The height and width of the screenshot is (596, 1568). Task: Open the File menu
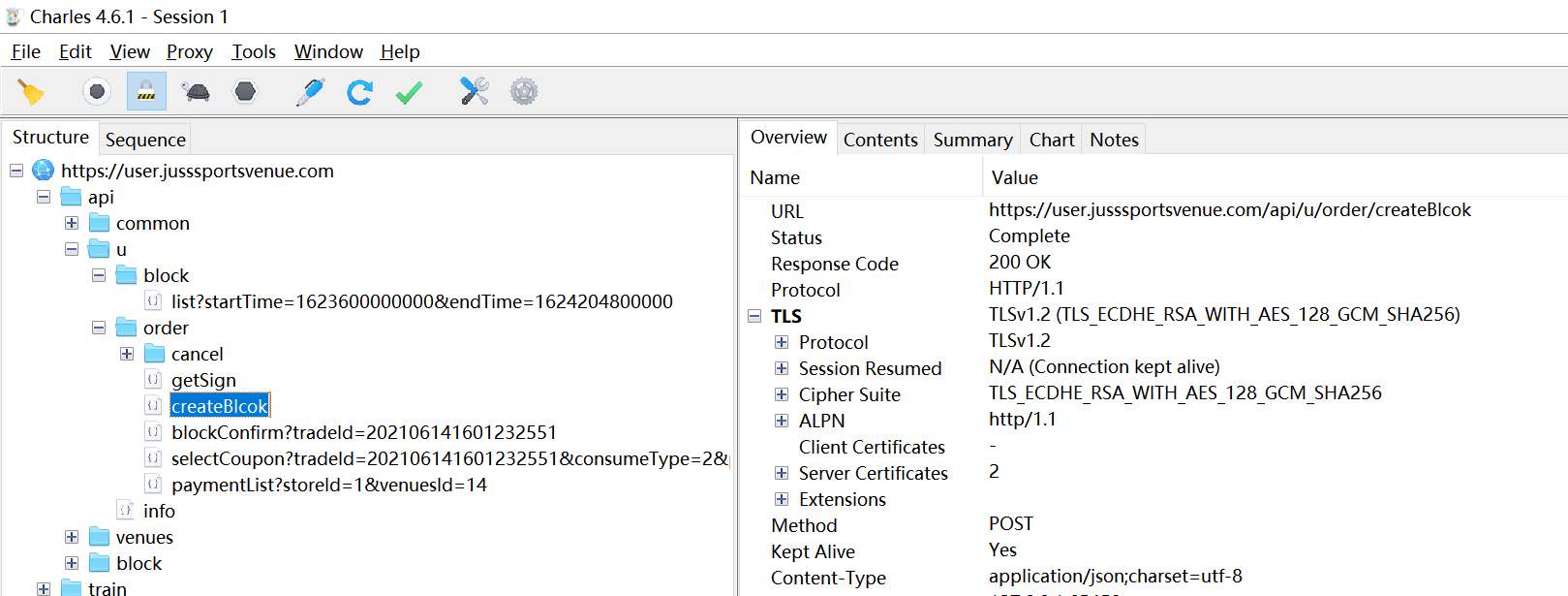click(x=26, y=52)
